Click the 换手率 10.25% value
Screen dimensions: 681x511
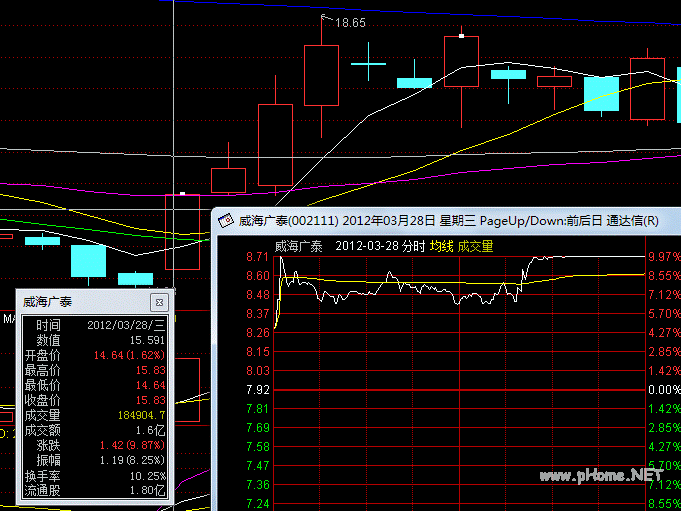coord(148,476)
